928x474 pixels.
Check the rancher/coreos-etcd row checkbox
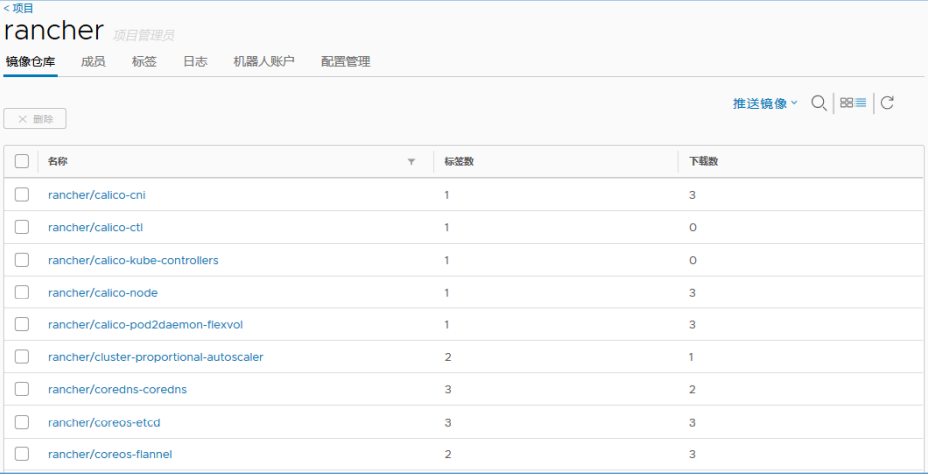click(22, 423)
